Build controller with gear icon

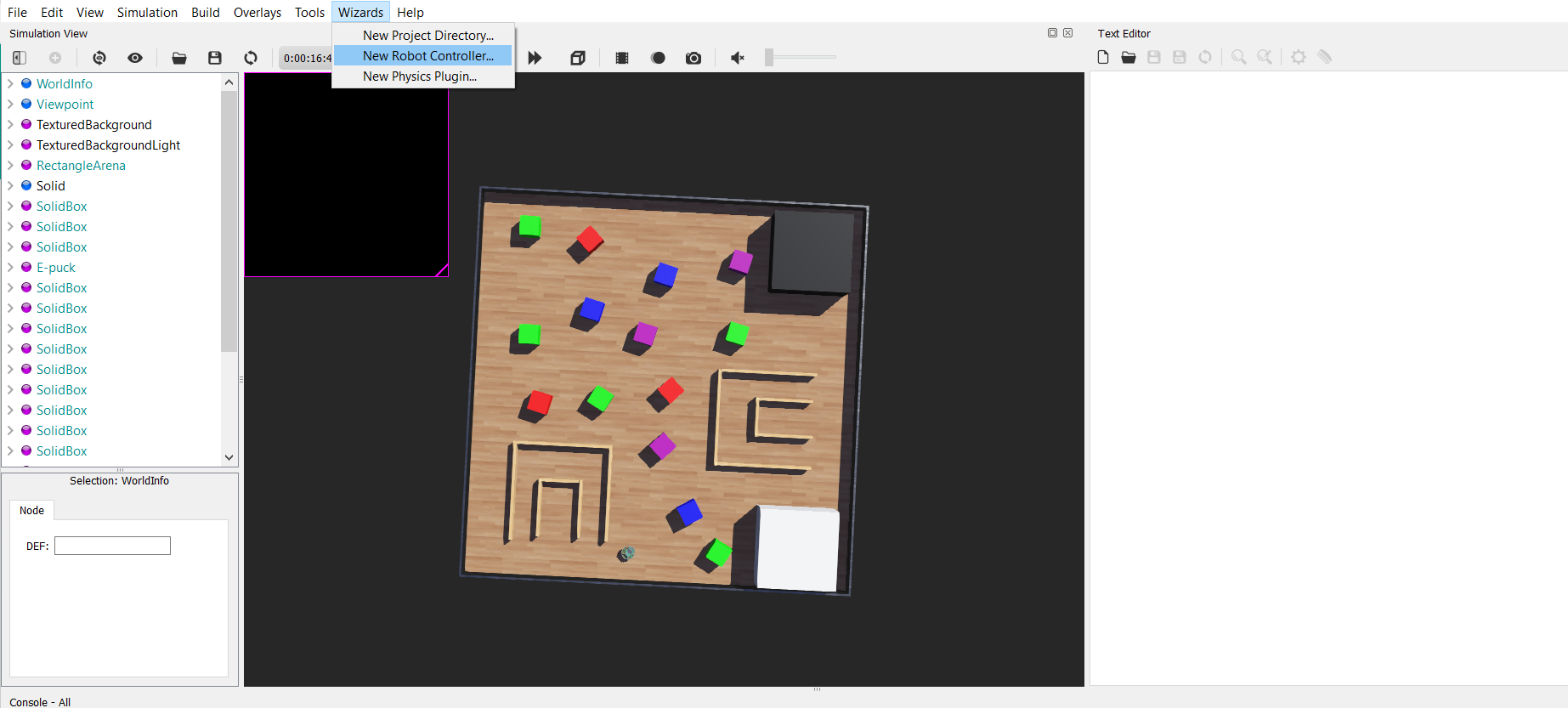click(1299, 57)
